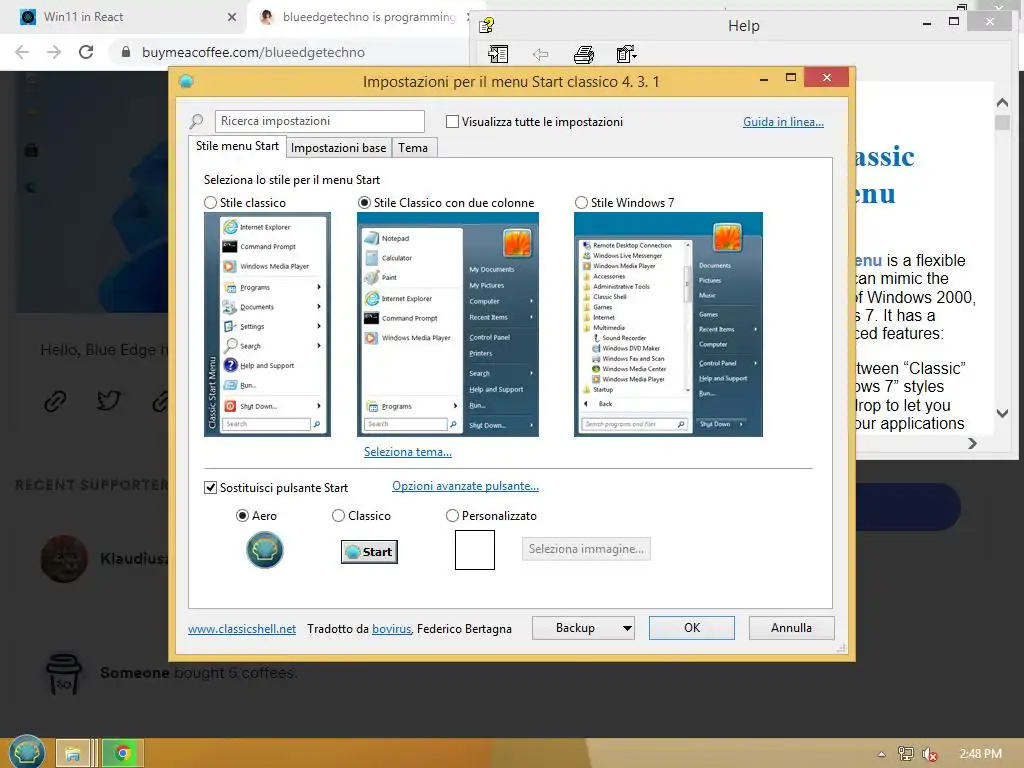Click the Ricerca impostazioni search field
Image resolution: width=1024 pixels, height=768 pixels.
(x=319, y=121)
